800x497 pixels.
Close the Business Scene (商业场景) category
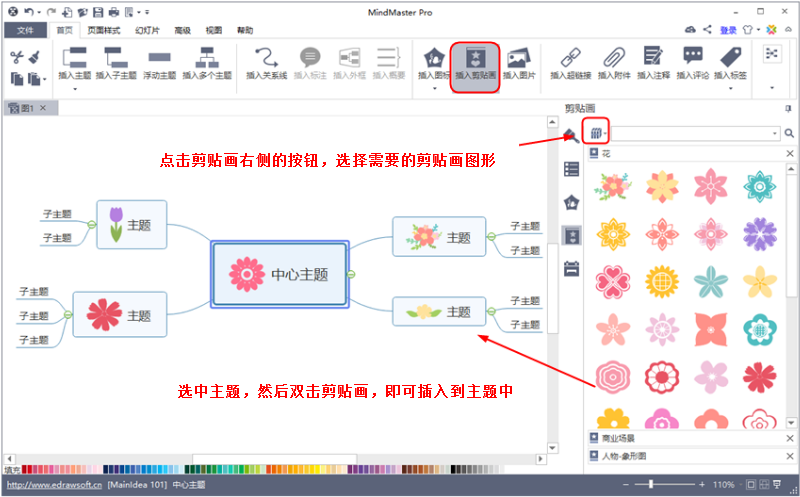click(790, 438)
